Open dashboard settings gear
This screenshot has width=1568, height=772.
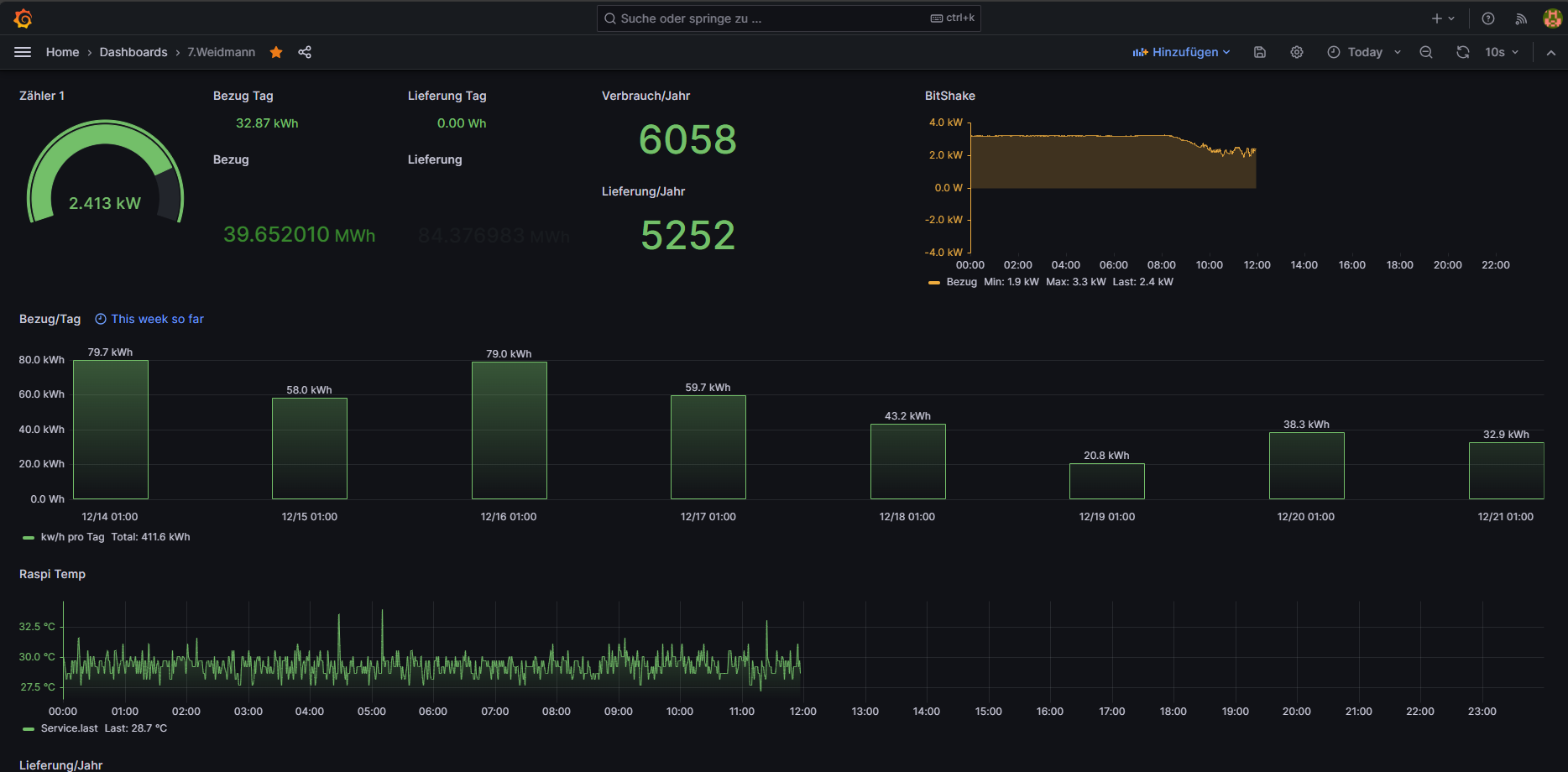click(1297, 52)
